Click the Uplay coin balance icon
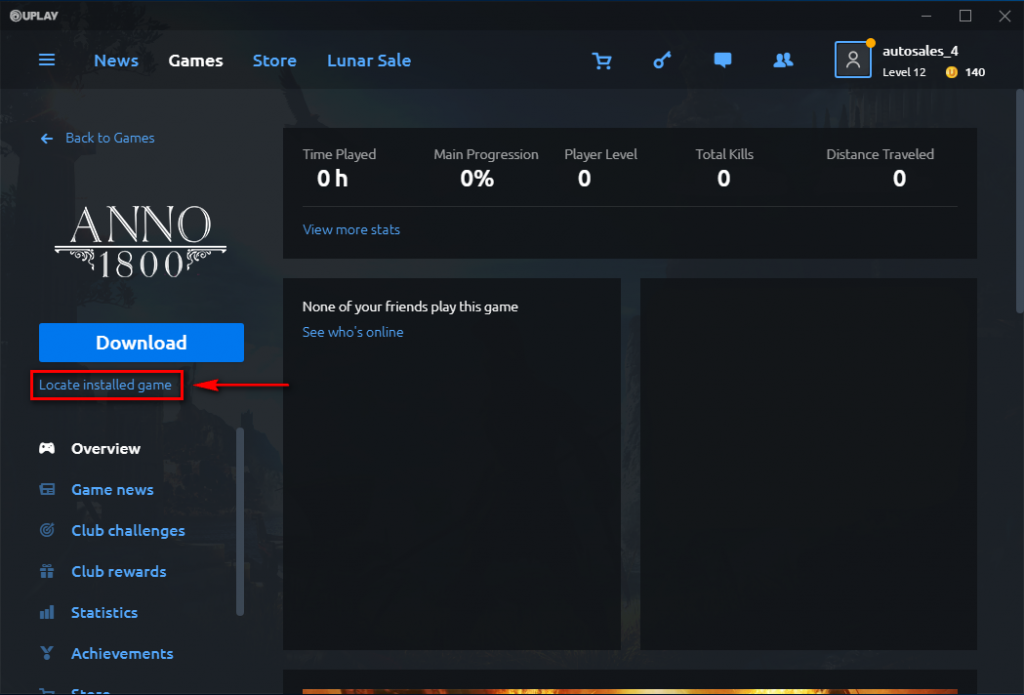The width and height of the screenshot is (1024, 695). pos(951,72)
